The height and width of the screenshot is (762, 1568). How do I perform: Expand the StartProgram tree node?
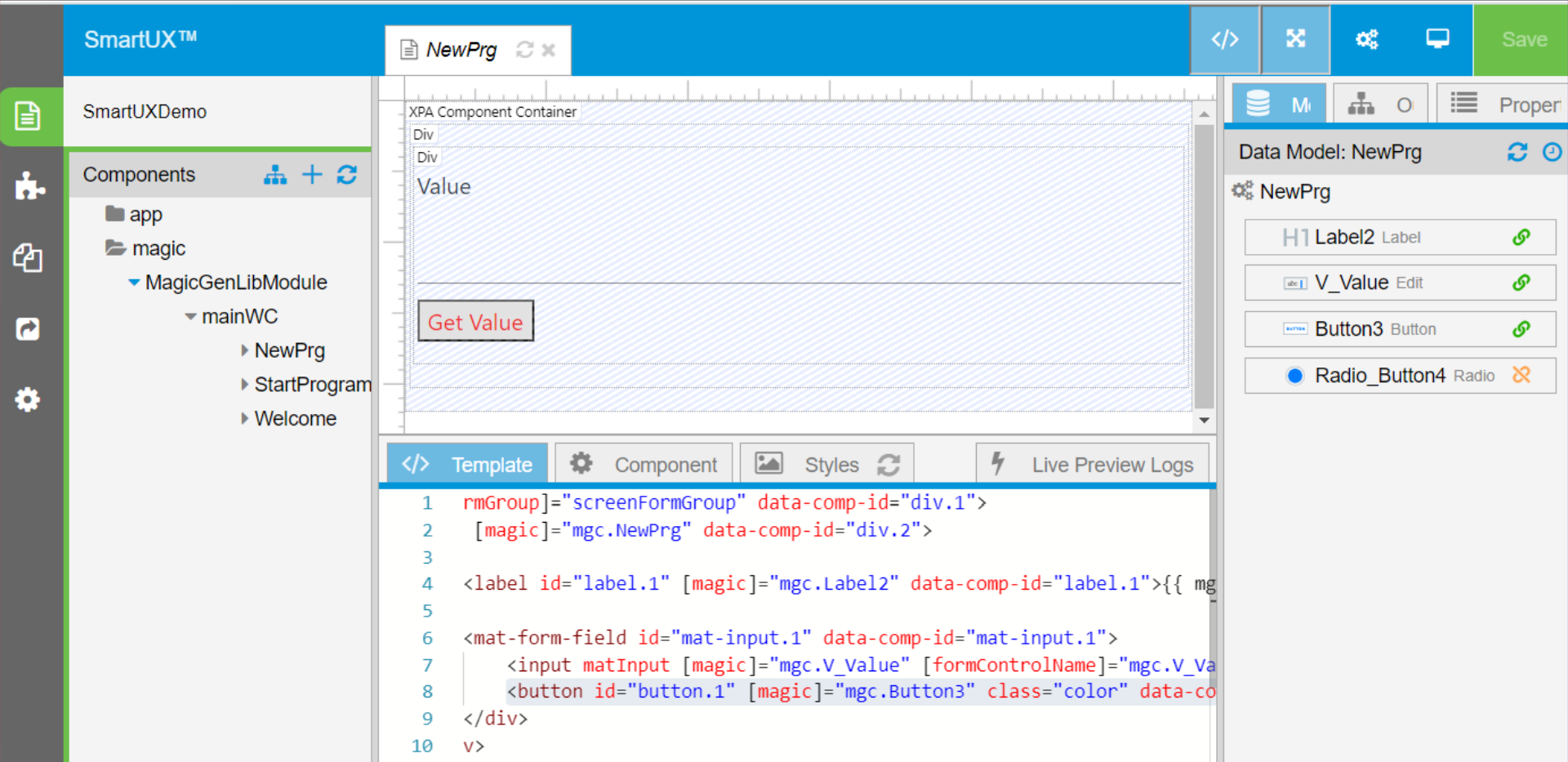244,385
